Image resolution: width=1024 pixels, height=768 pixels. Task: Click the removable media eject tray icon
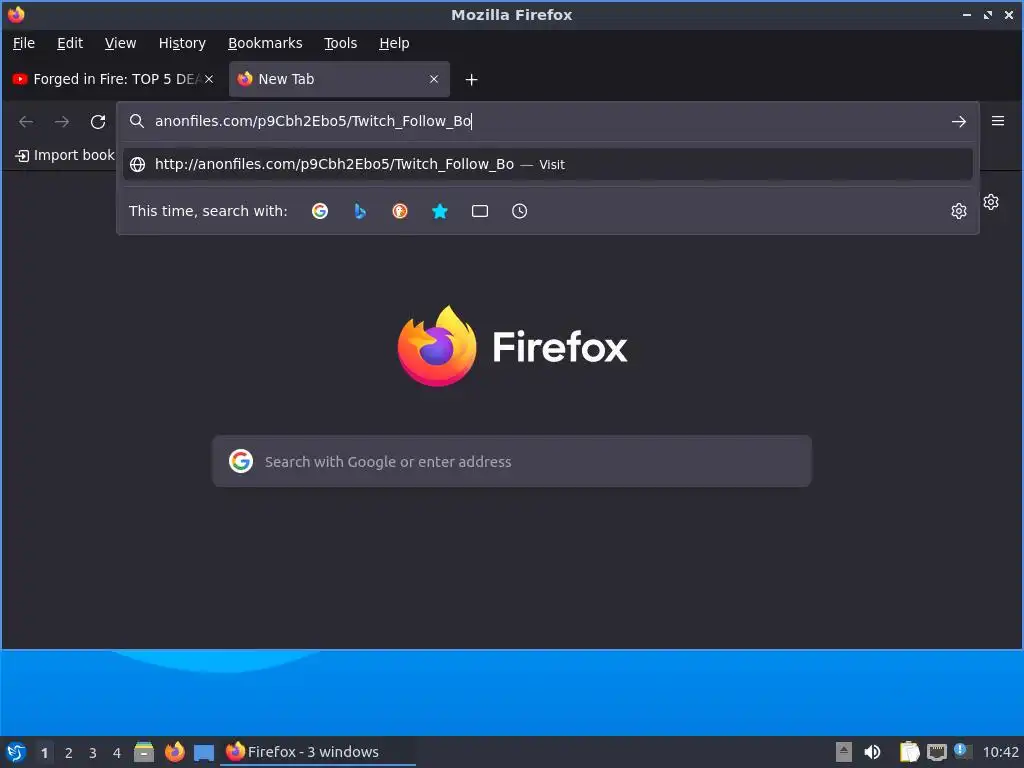coord(844,752)
